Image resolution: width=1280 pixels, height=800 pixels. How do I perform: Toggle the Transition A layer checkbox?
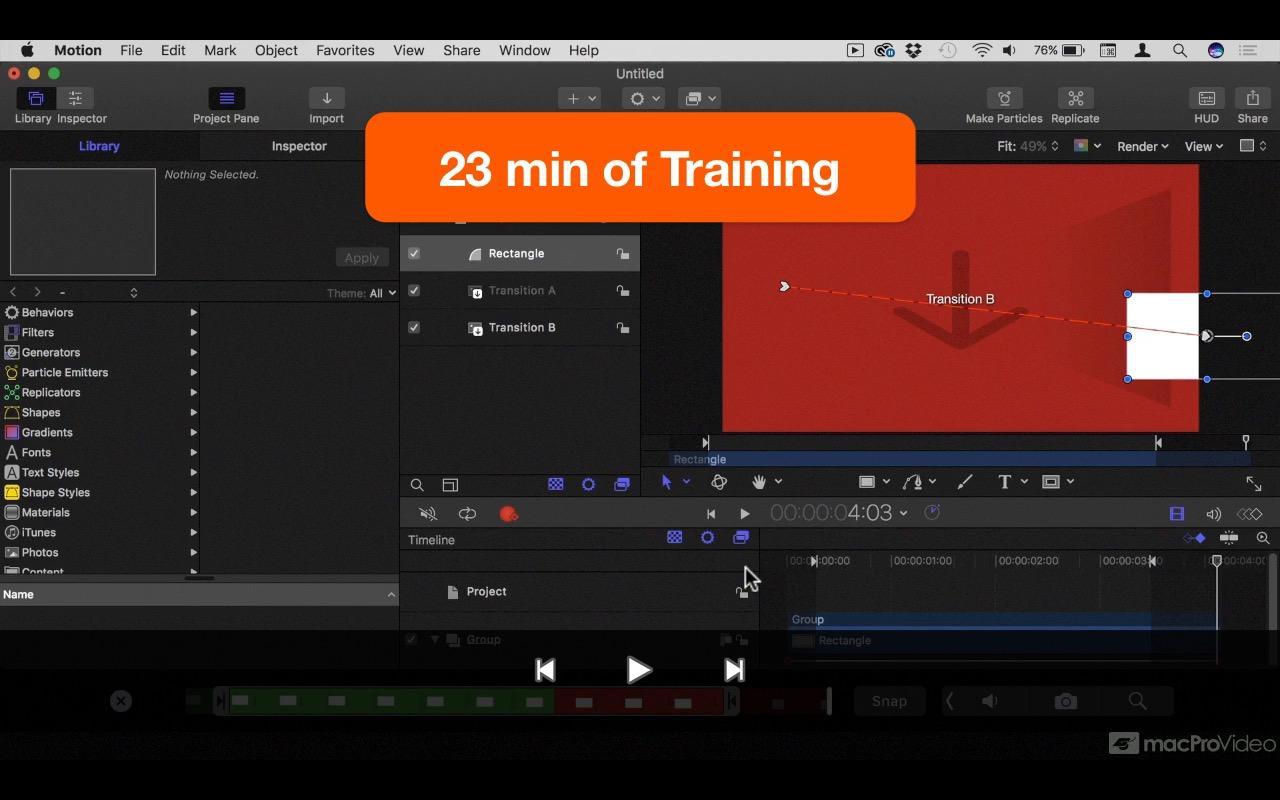(x=414, y=291)
